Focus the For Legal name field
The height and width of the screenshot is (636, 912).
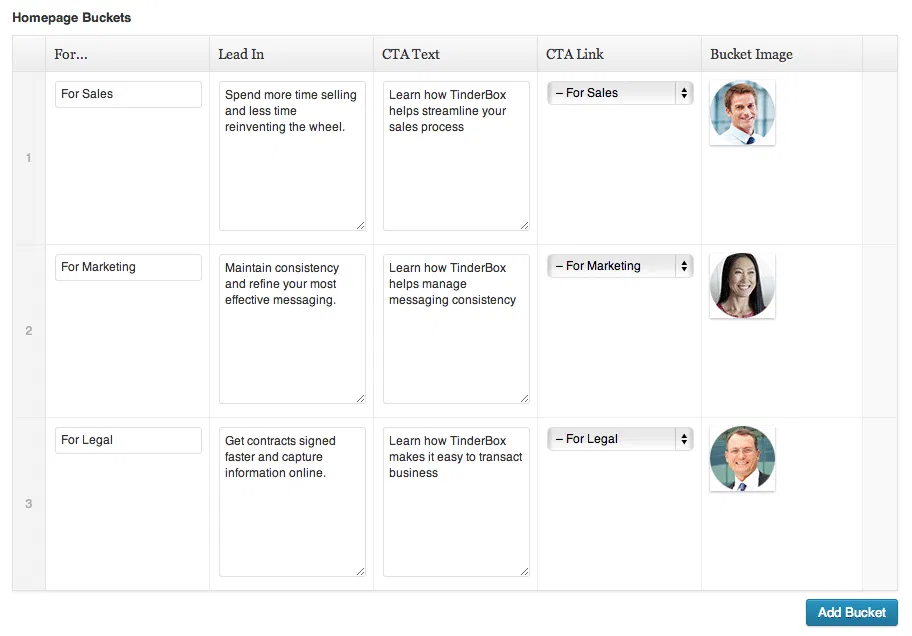(x=128, y=440)
